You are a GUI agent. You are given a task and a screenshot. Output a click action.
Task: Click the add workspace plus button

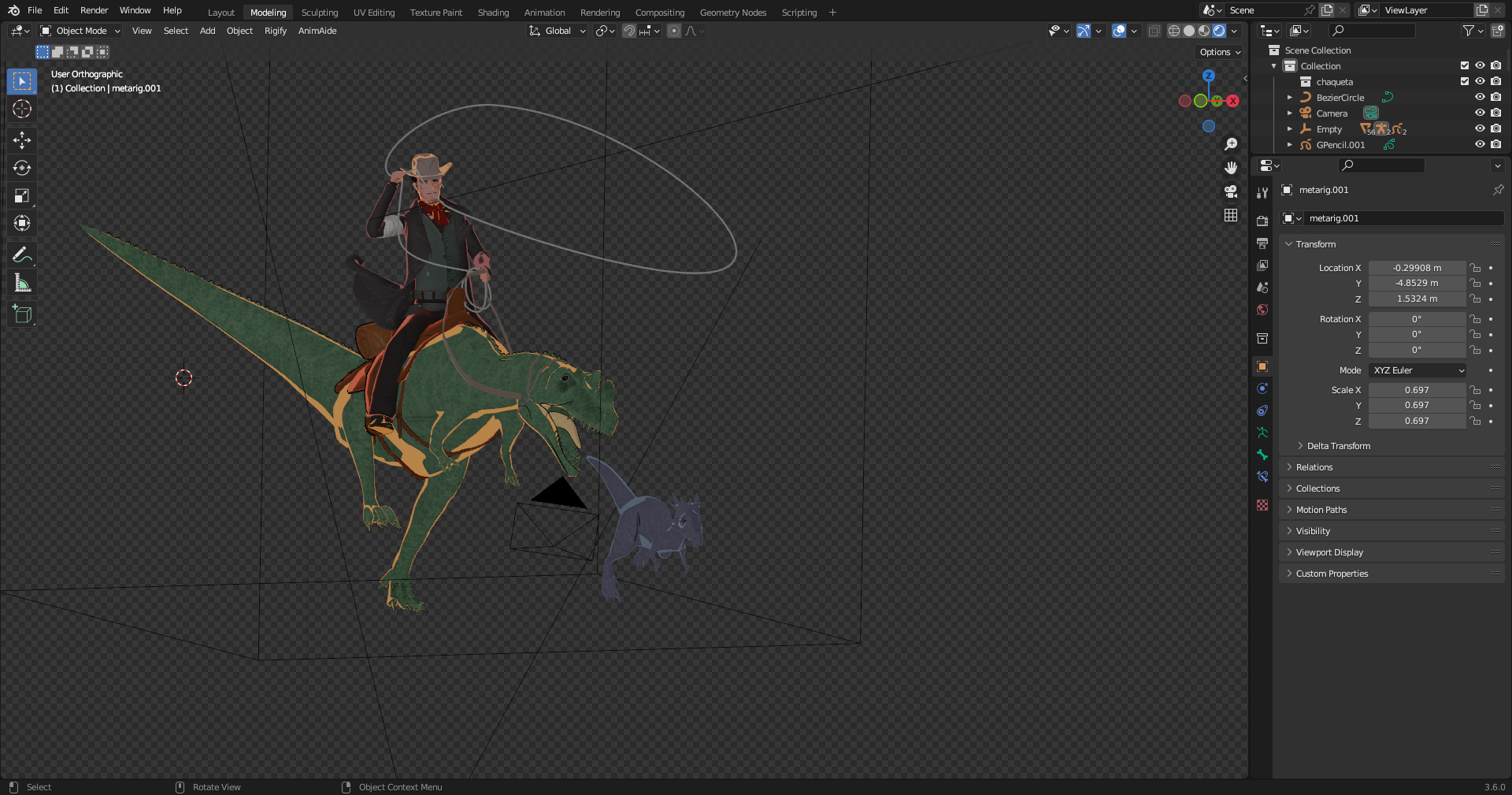coord(832,12)
